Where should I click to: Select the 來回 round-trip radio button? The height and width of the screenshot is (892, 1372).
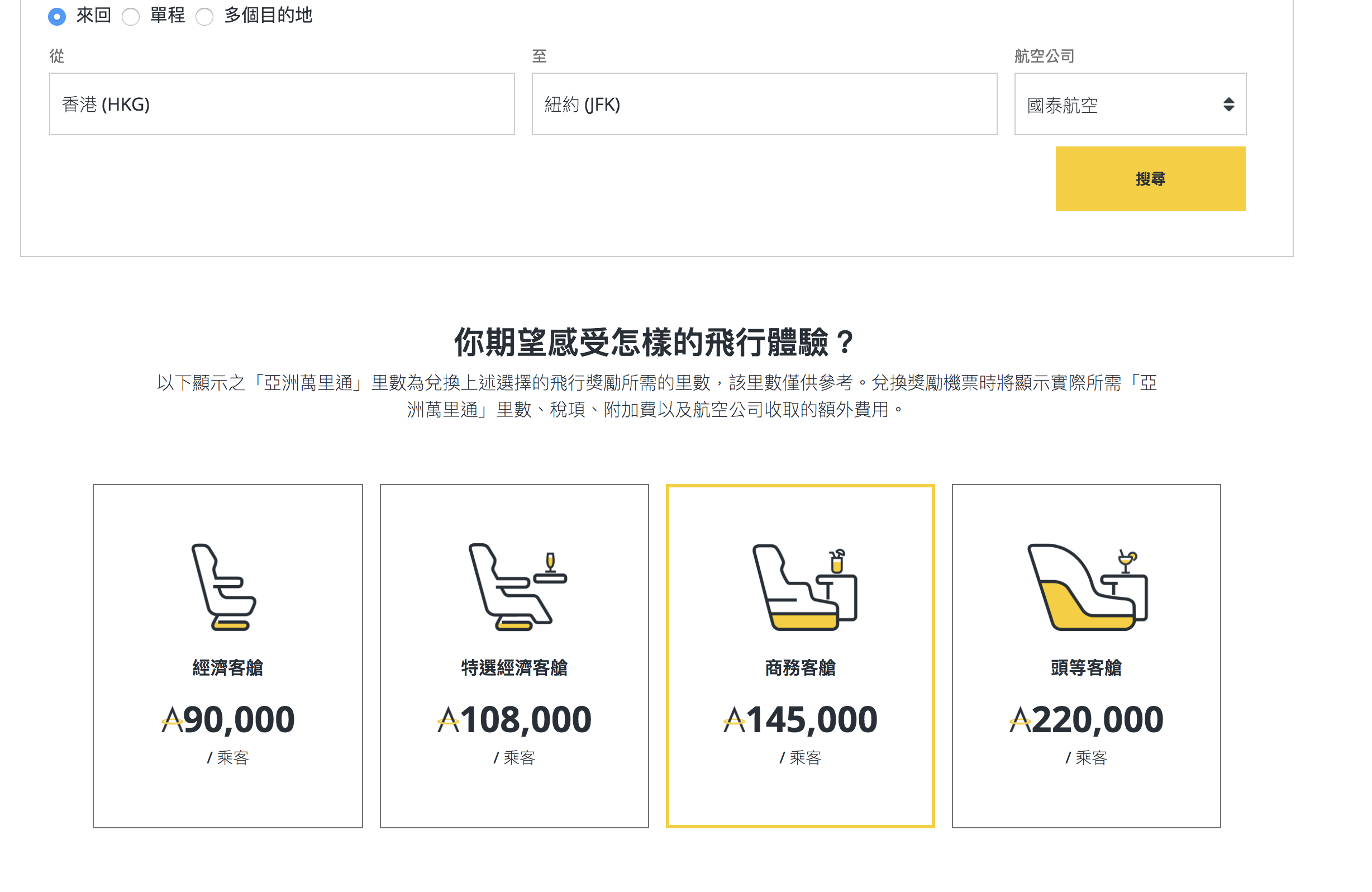pos(56,16)
